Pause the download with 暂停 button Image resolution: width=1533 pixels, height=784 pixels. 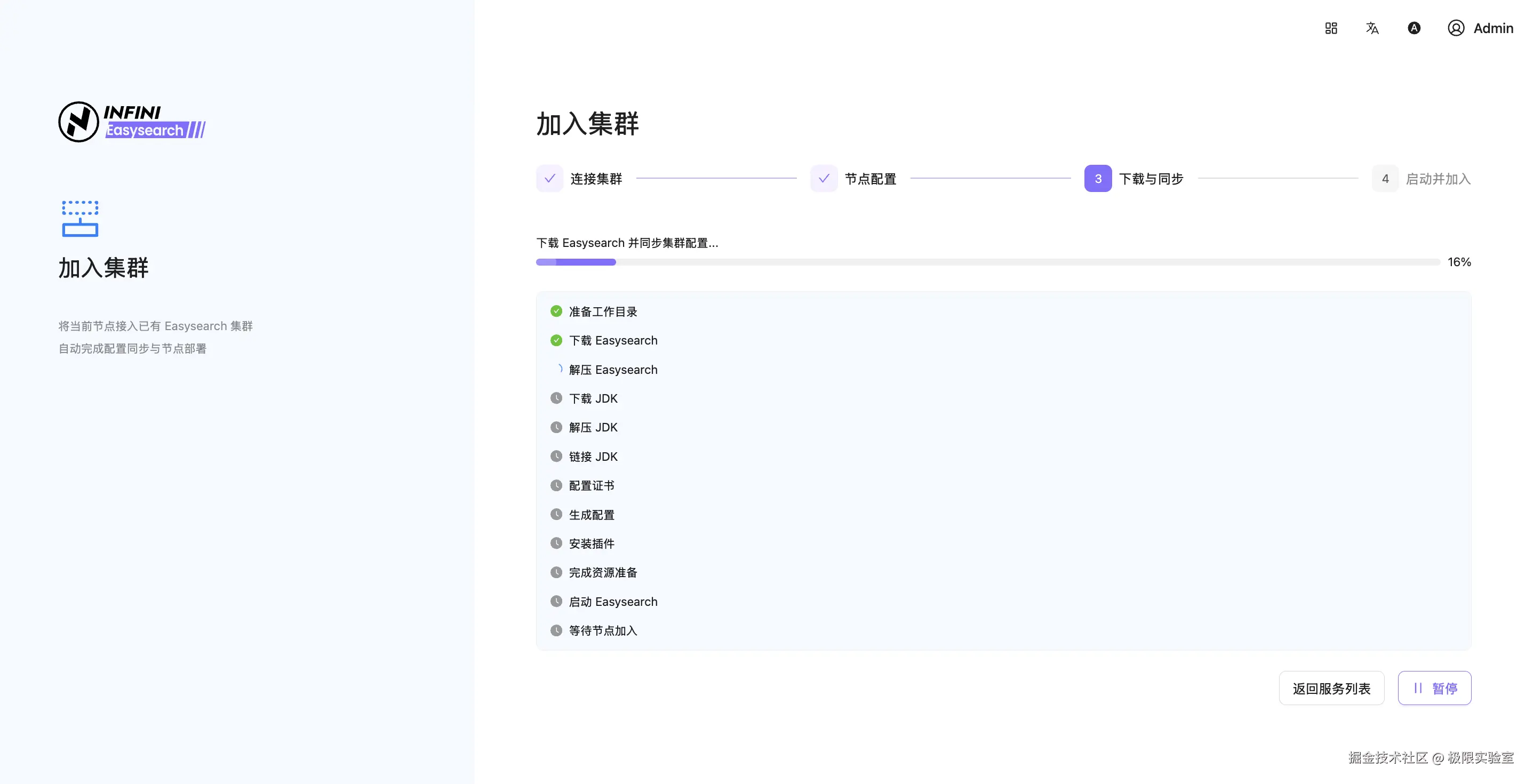coord(1434,687)
